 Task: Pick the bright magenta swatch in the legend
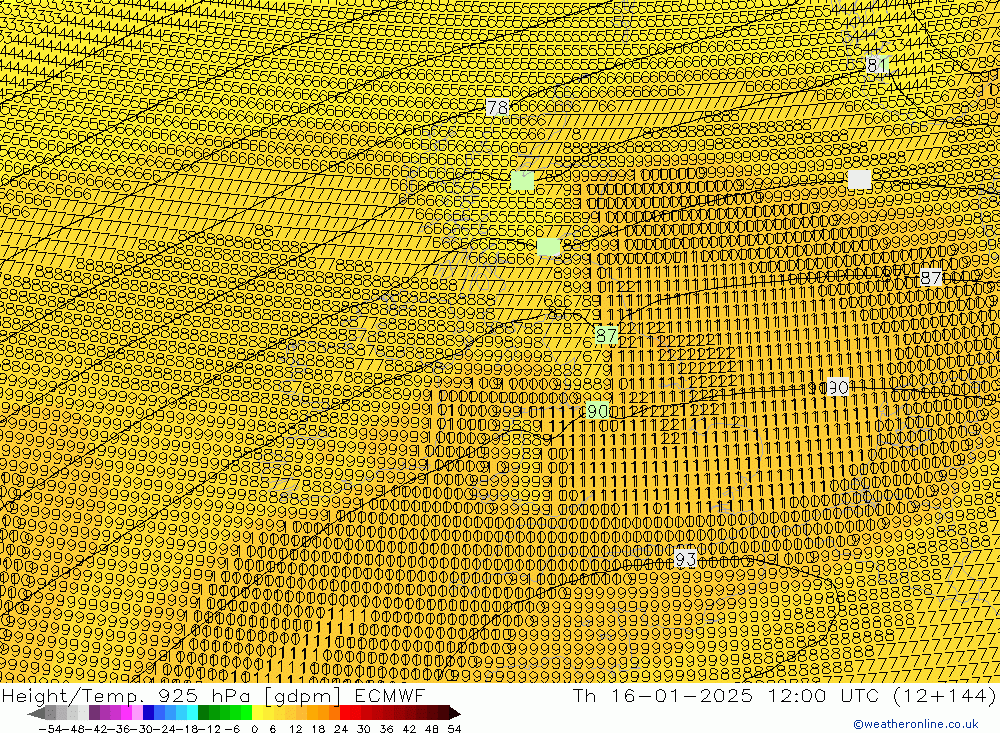(126, 713)
